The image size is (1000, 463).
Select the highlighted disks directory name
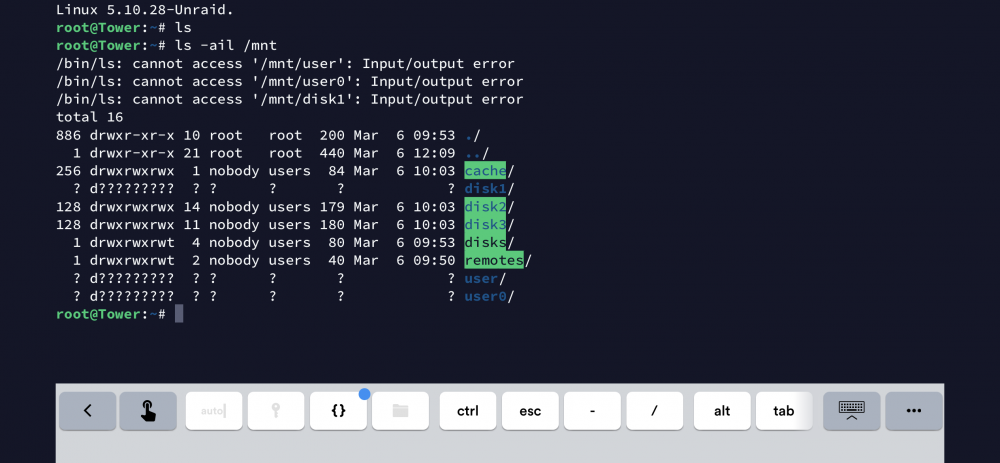485,242
